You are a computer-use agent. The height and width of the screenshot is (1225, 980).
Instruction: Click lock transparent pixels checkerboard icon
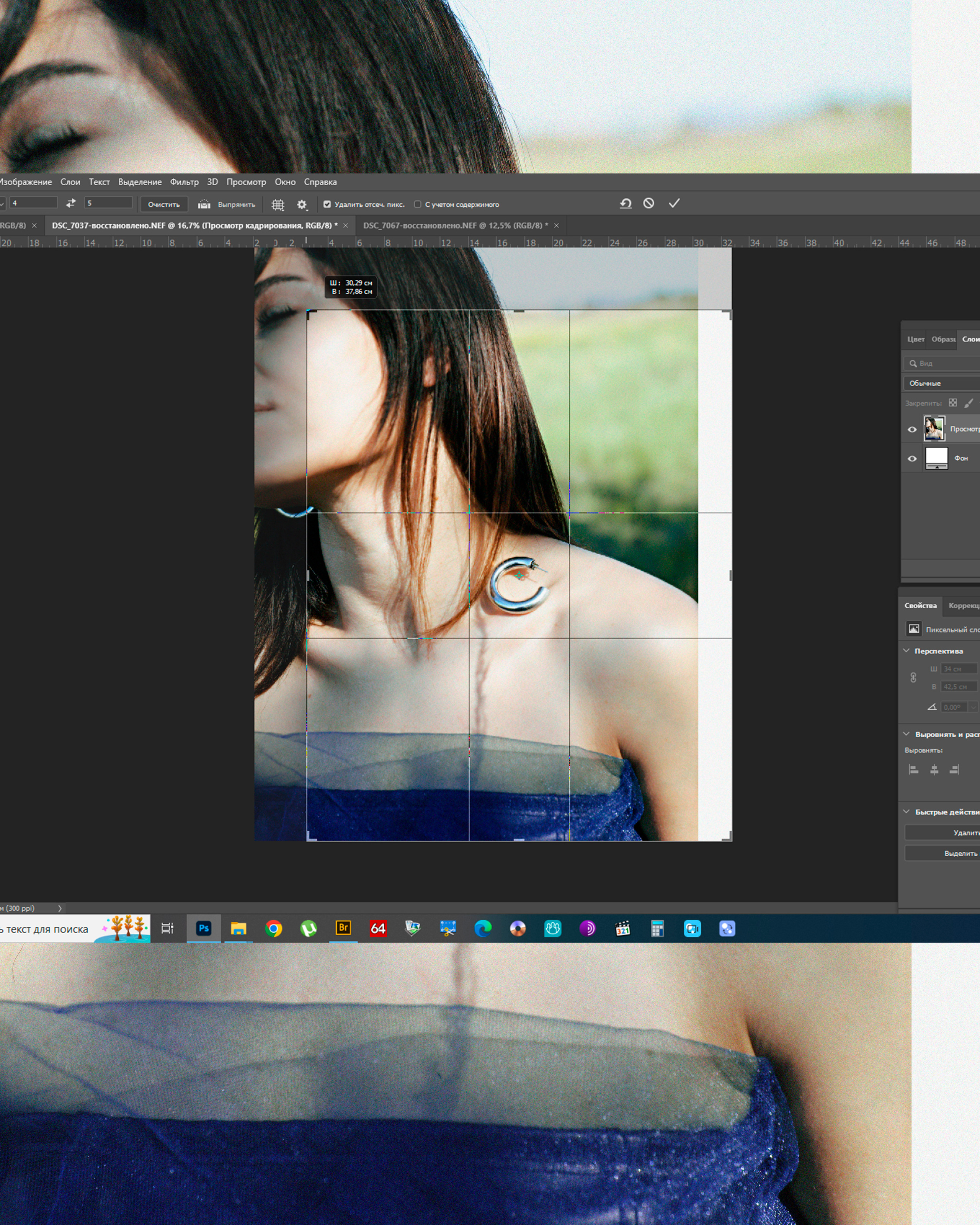point(953,403)
